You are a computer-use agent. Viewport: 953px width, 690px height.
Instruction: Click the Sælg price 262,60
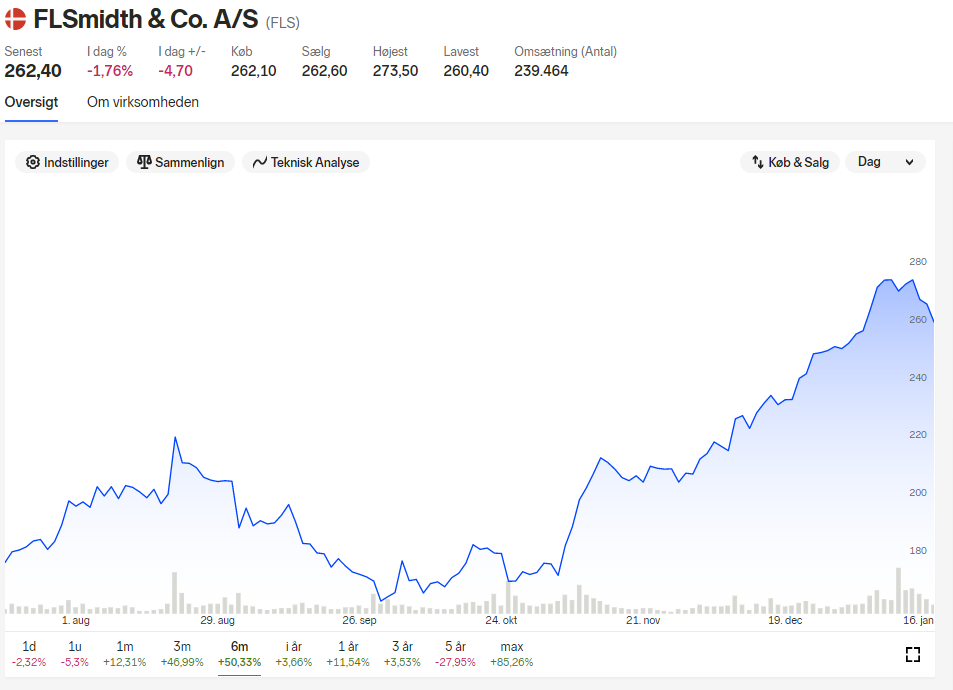point(325,71)
